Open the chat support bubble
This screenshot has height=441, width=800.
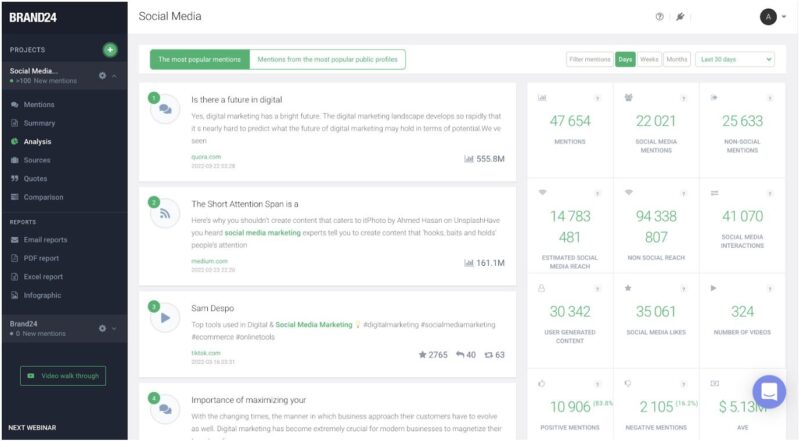769,391
